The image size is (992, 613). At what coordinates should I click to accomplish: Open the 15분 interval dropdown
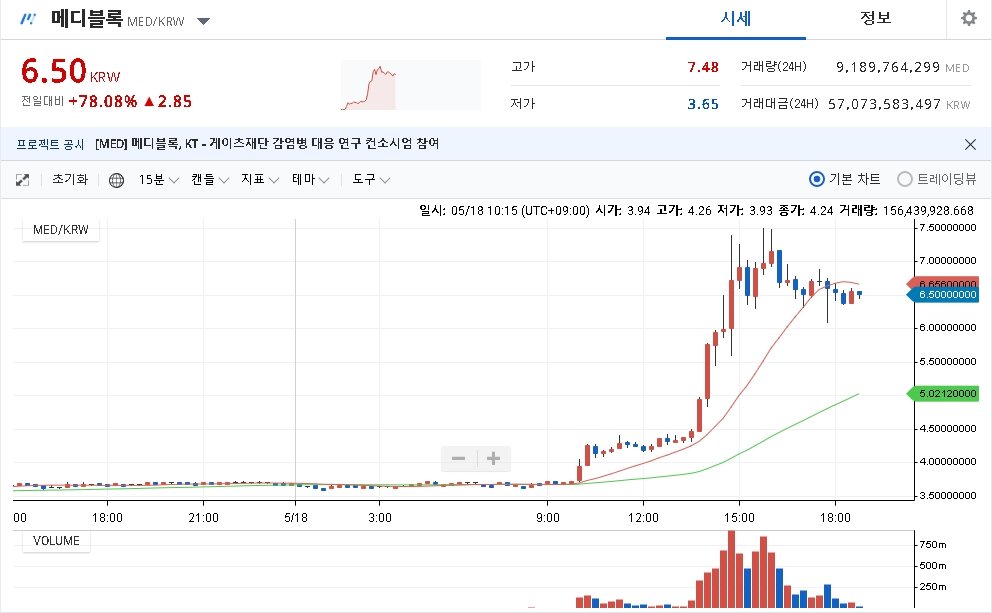159,180
